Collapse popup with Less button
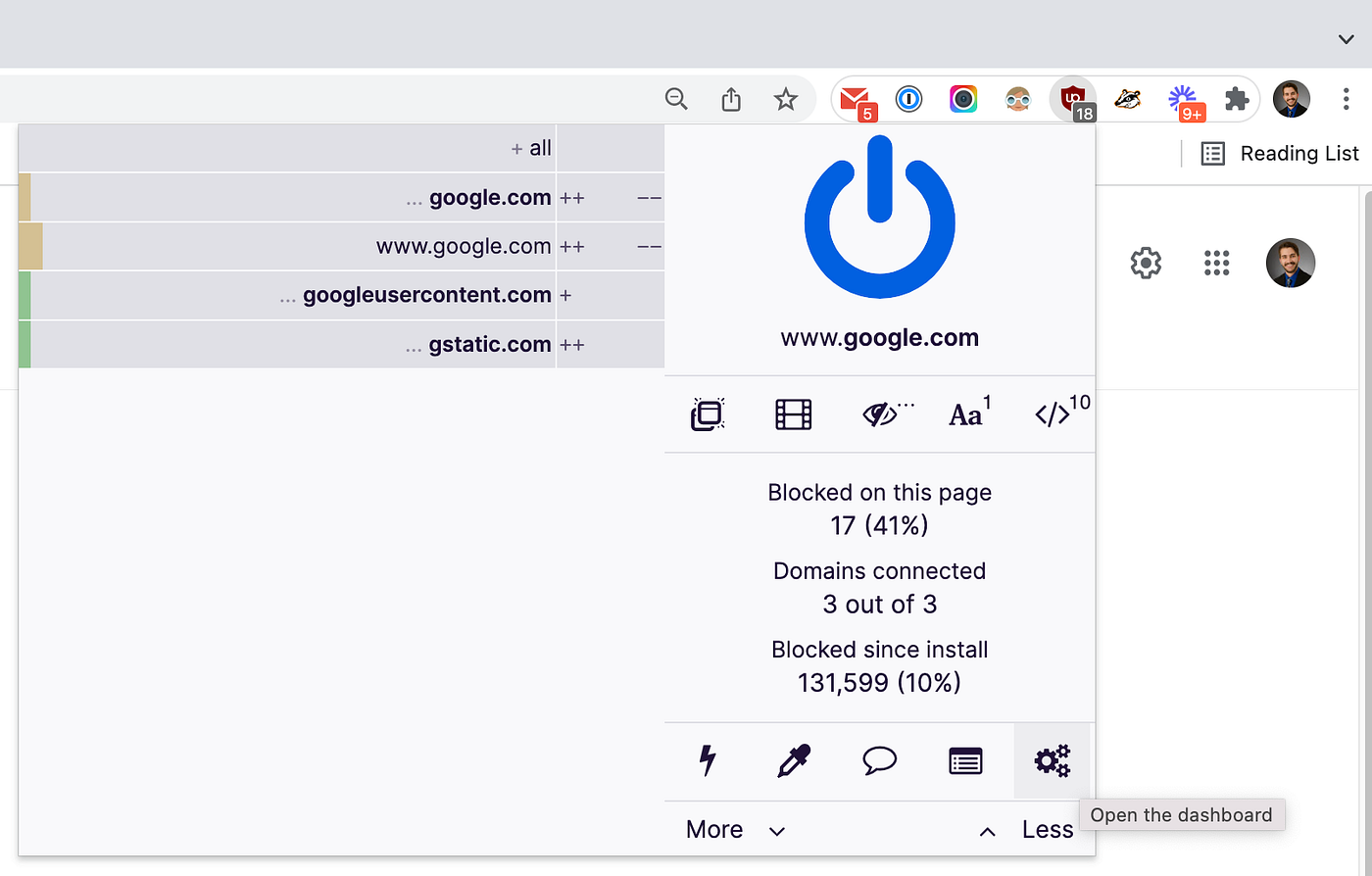The image size is (1372, 876). [x=1026, y=830]
